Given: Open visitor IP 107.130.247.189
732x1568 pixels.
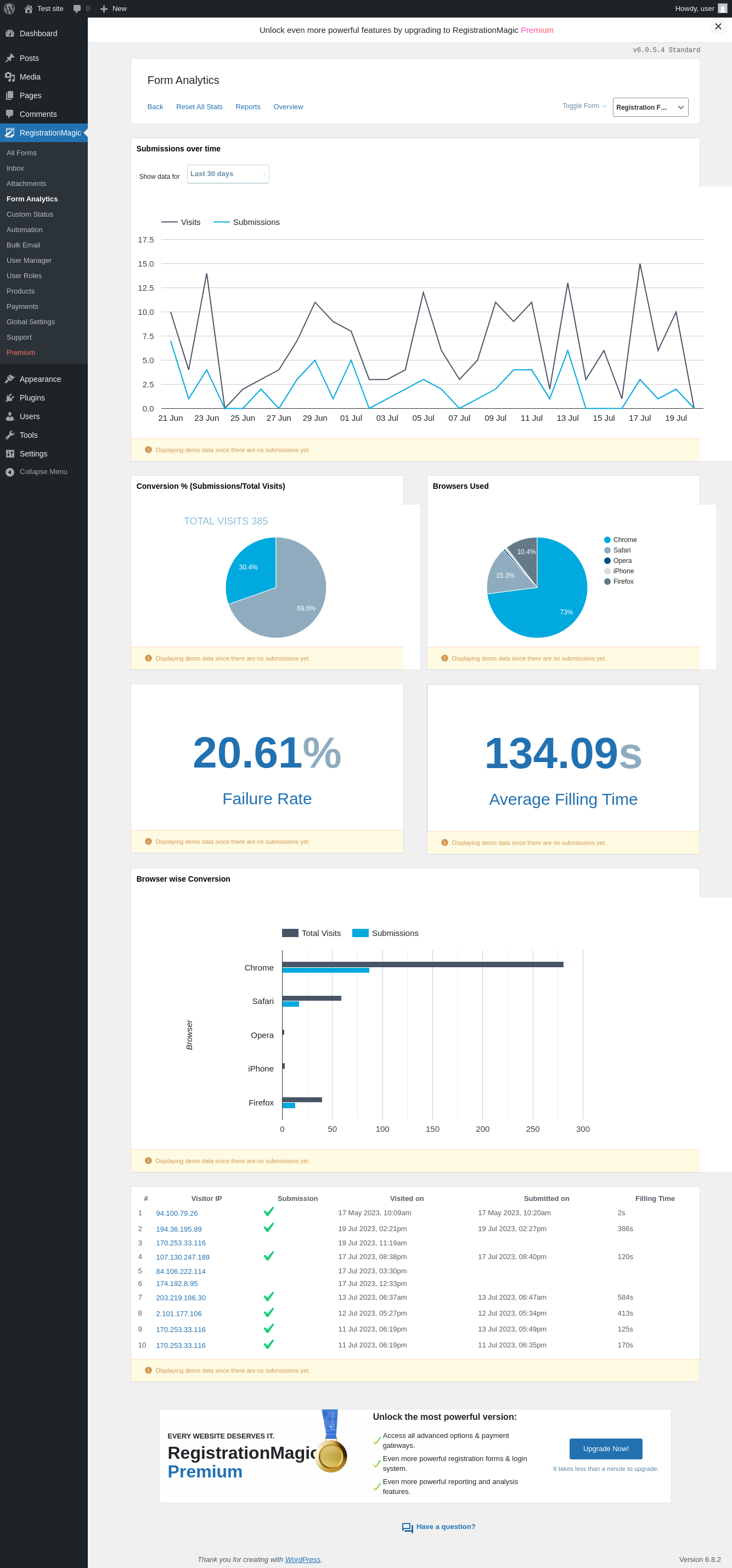Looking at the screenshot, I should (183, 1257).
